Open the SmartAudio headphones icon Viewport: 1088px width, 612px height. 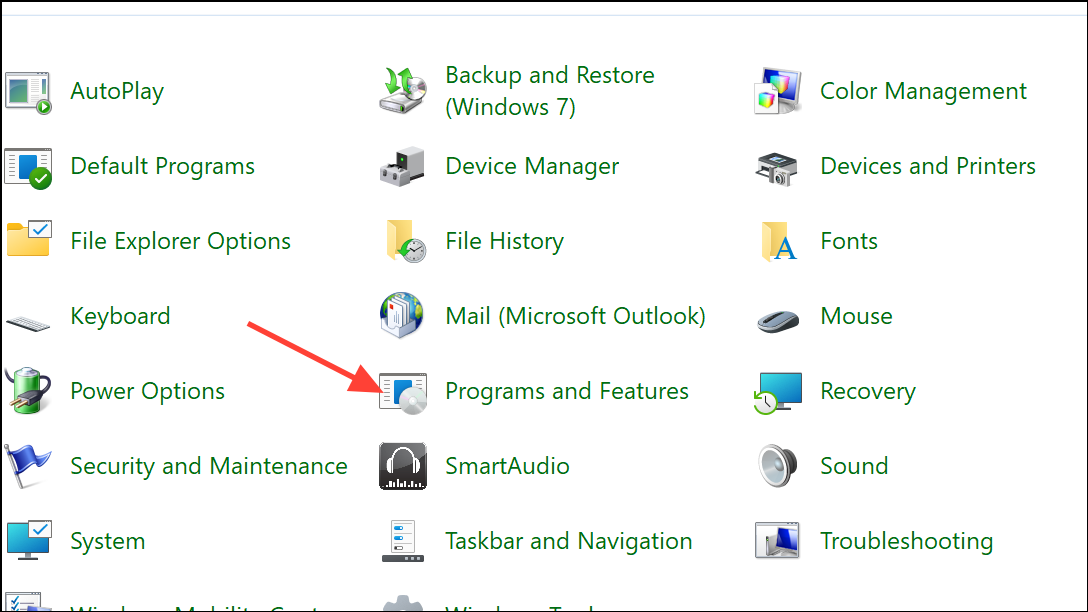[x=403, y=466]
